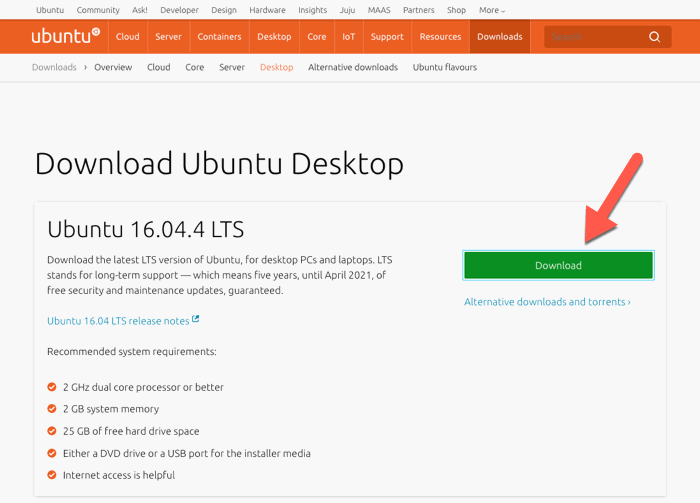The image size is (700, 503).
Task: Open the Desktop item in the orange navbar
Action: point(274,37)
